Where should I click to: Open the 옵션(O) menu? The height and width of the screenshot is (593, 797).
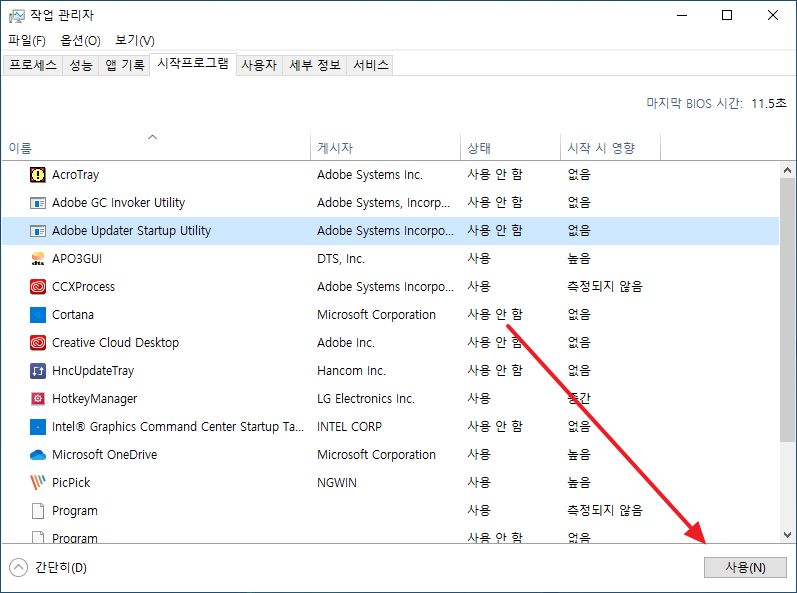(80, 40)
